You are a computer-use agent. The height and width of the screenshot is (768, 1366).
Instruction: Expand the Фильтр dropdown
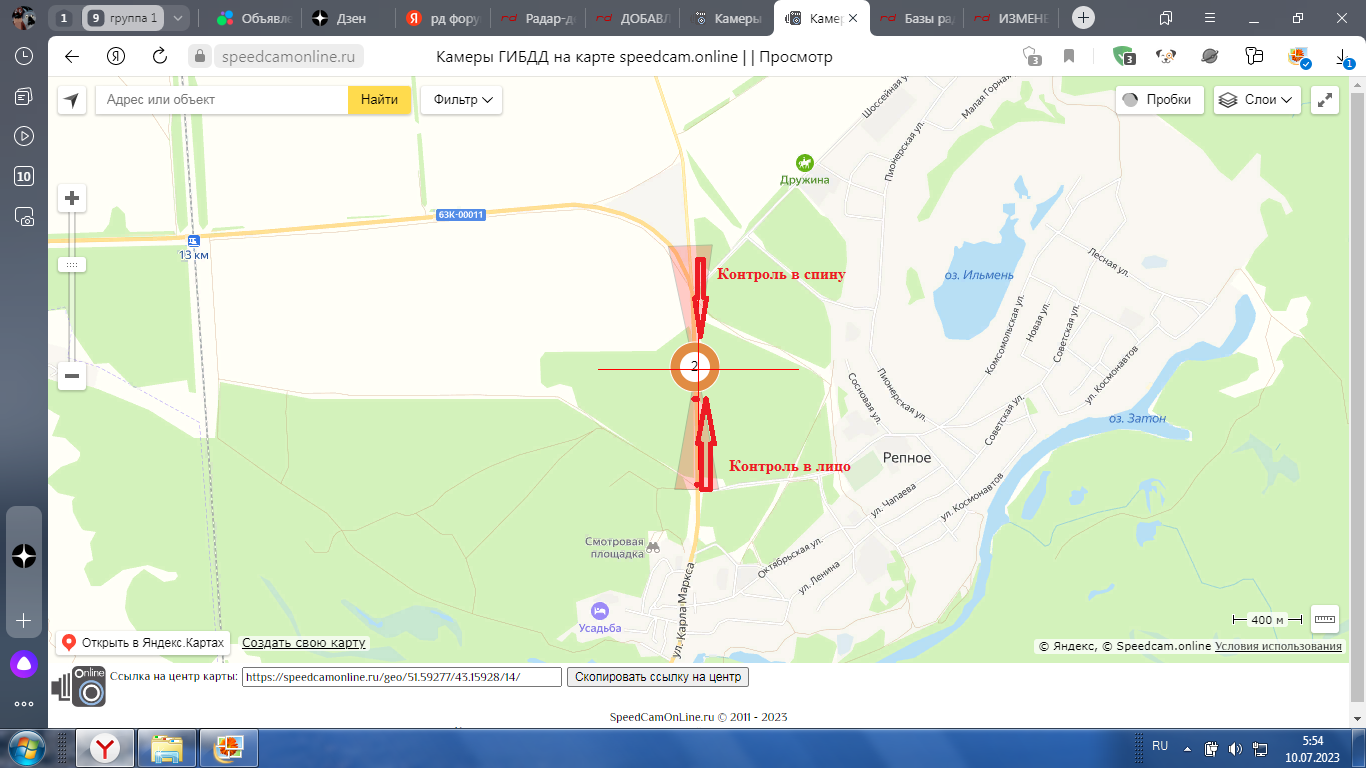[x=462, y=100]
